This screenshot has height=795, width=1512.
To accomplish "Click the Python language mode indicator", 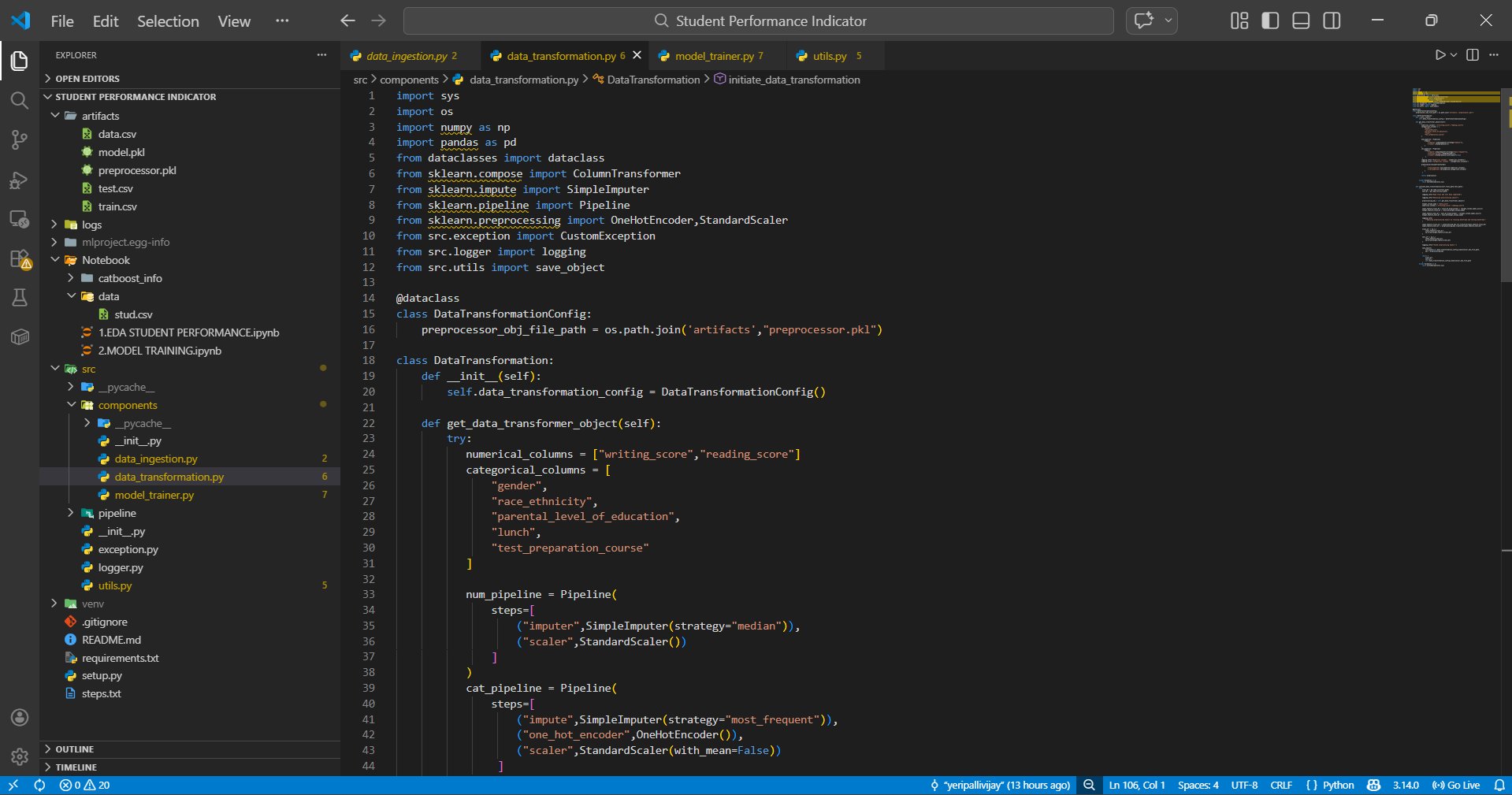I will coord(1338,785).
